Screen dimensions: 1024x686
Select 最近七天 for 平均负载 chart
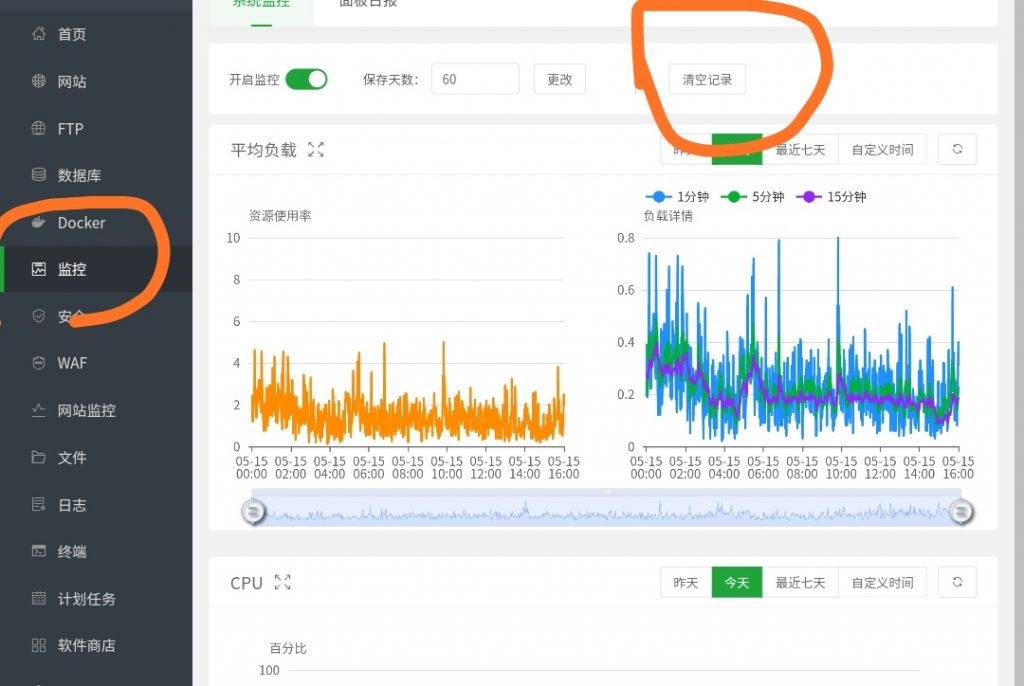coord(800,150)
